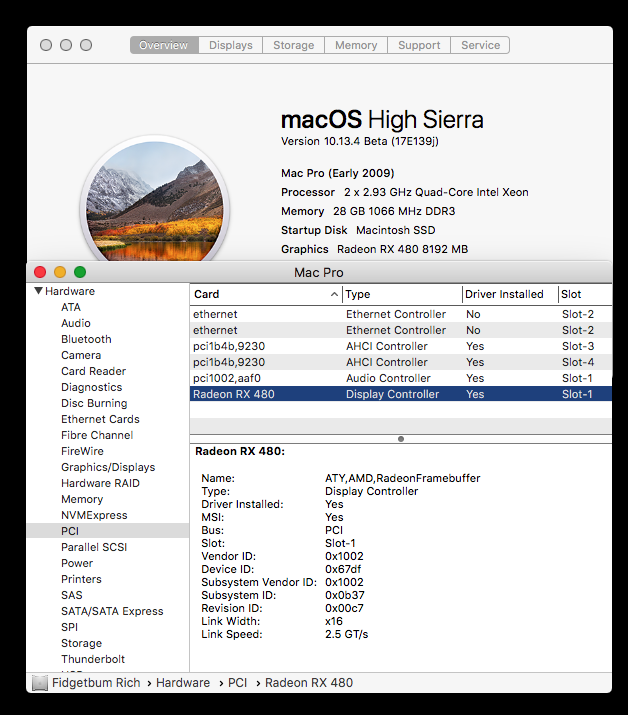The width and height of the screenshot is (628, 715).
Task: Select PCI in the sidebar
Action: 108,531
